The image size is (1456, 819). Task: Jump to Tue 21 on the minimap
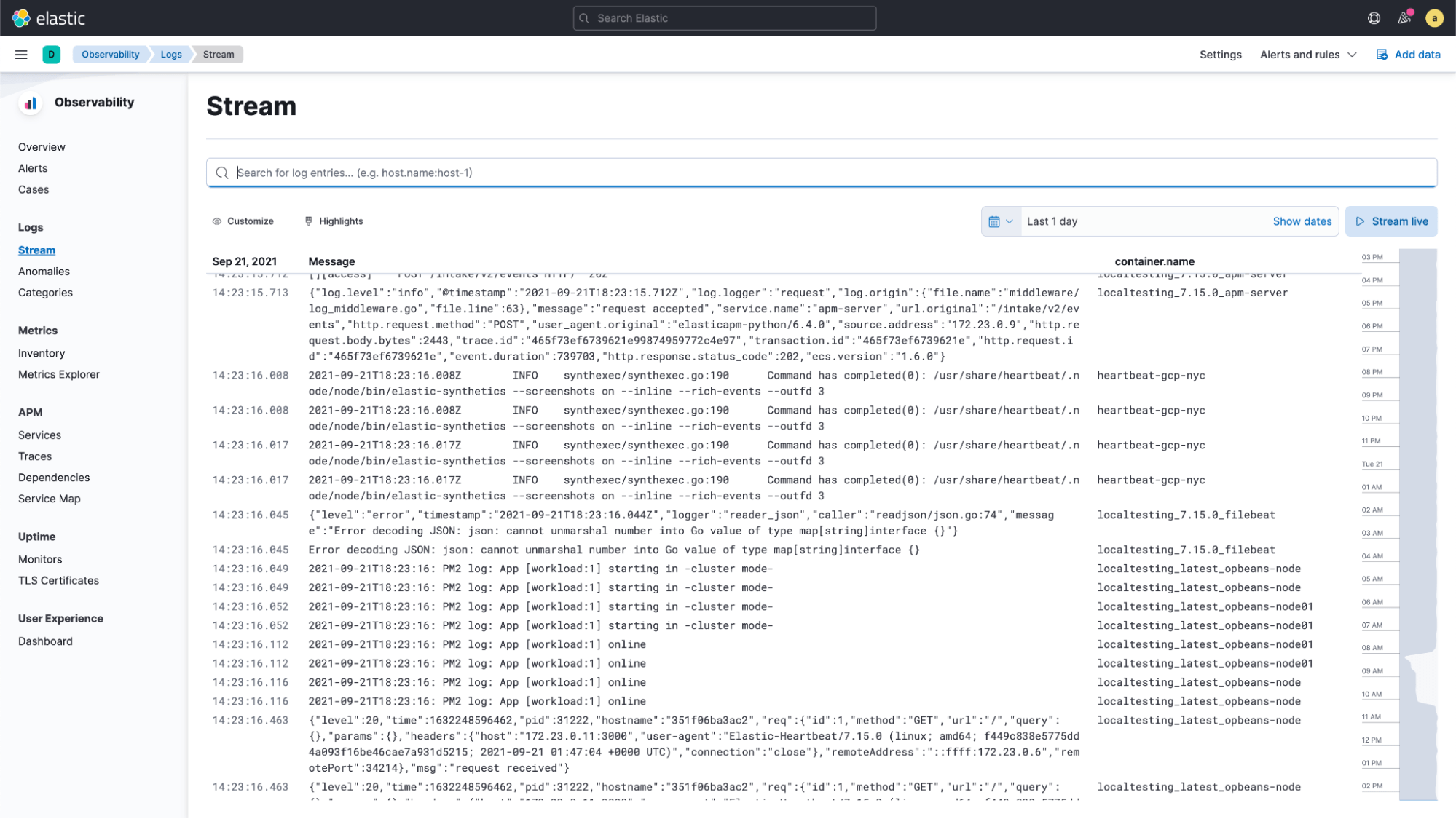tap(1372, 464)
